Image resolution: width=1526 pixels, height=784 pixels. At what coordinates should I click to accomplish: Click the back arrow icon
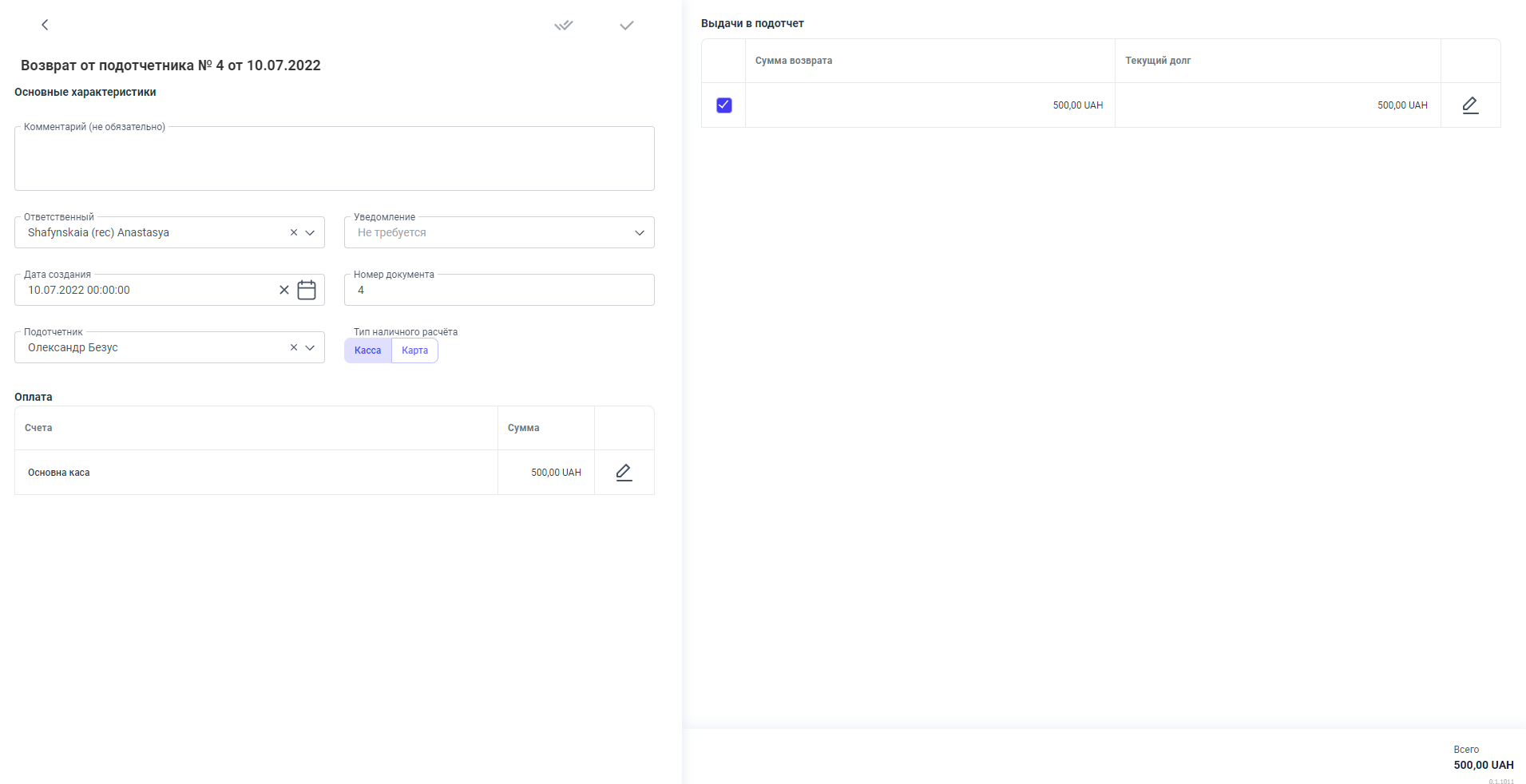[45, 25]
